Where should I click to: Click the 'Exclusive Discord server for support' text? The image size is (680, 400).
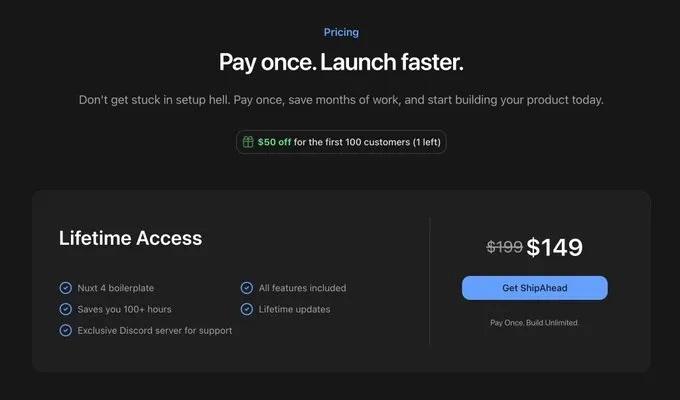(154, 330)
